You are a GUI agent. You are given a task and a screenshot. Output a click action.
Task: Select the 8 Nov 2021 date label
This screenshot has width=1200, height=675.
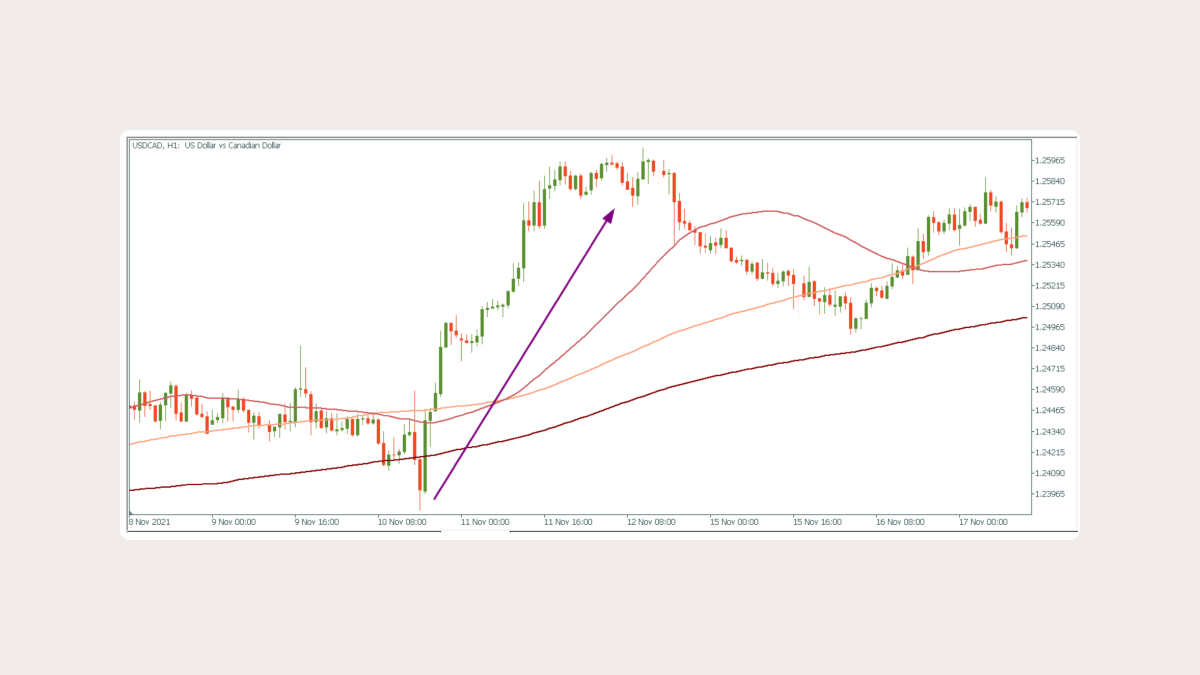point(151,521)
